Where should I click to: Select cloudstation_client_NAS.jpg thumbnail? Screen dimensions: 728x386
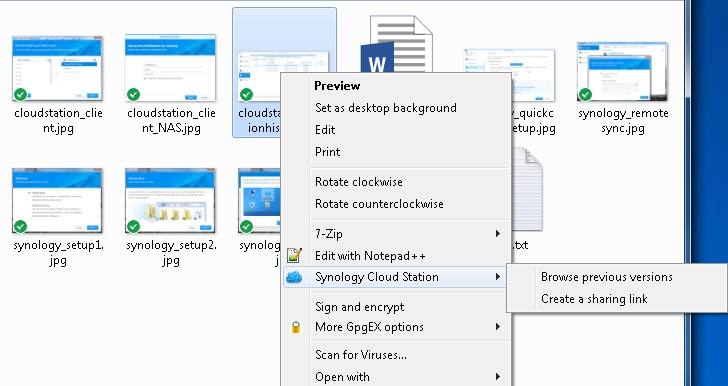pos(170,68)
